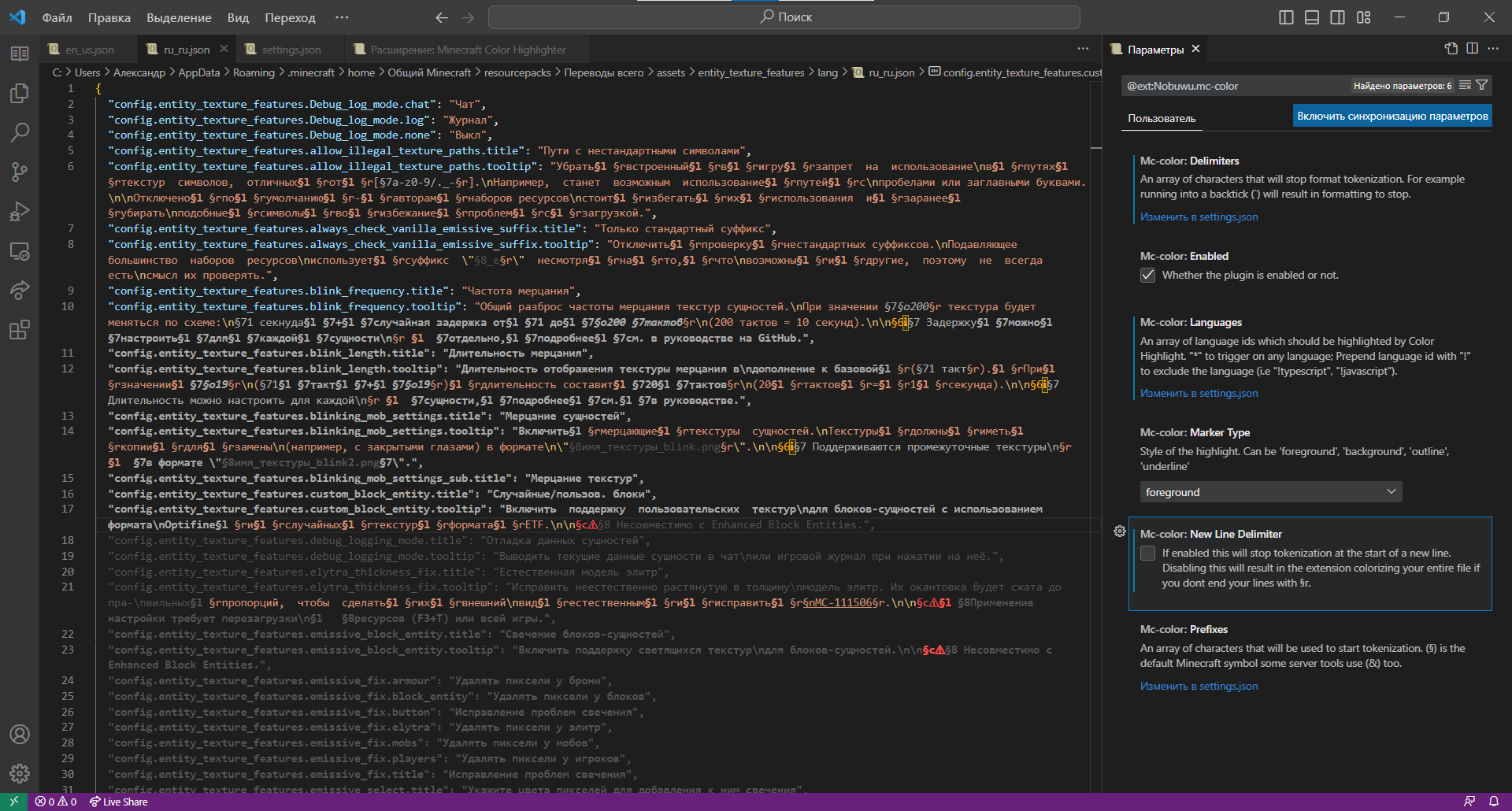This screenshot has width=1512, height=811.
Task: Click the entity_texture_features breadcrumb
Action: pyautogui.click(x=750, y=72)
